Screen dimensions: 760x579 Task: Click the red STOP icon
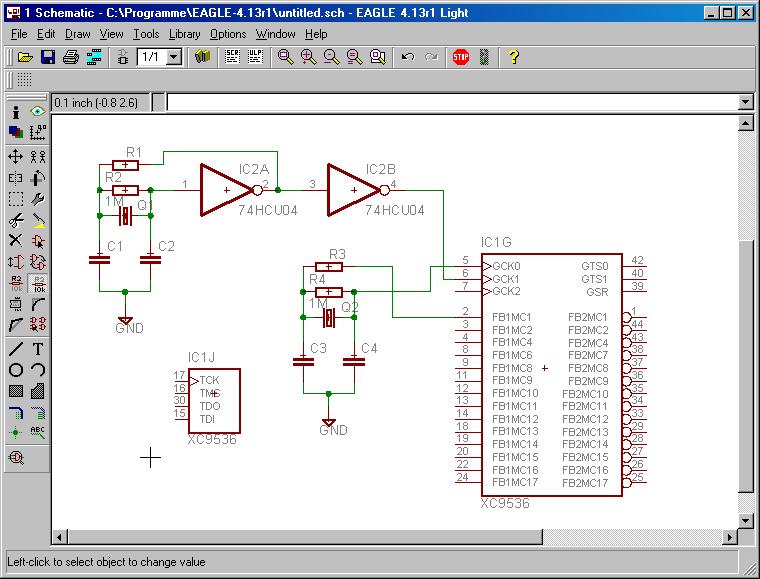pyautogui.click(x=460, y=57)
